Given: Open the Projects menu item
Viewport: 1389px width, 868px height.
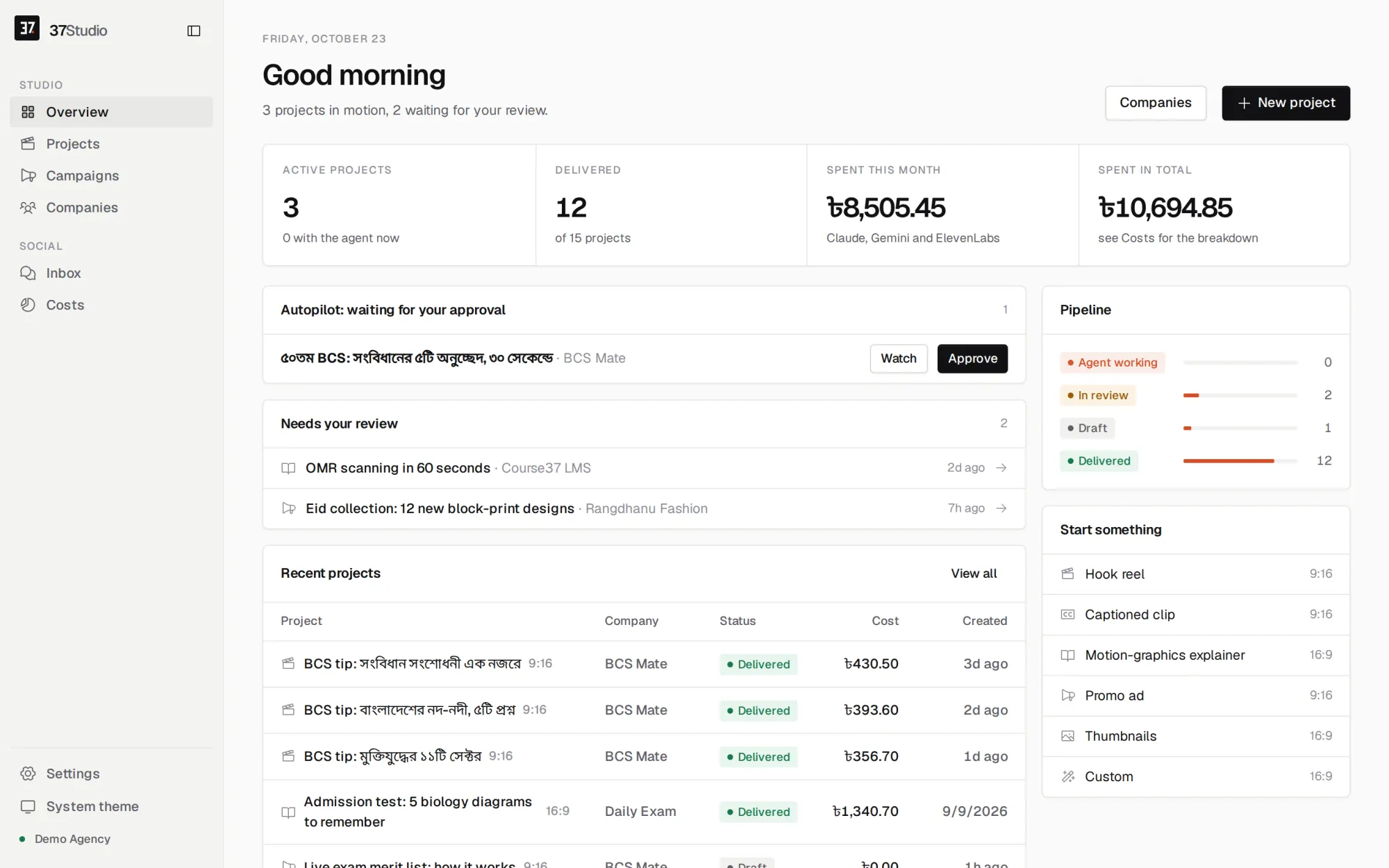Looking at the screenshot, I should pos(111,144).
